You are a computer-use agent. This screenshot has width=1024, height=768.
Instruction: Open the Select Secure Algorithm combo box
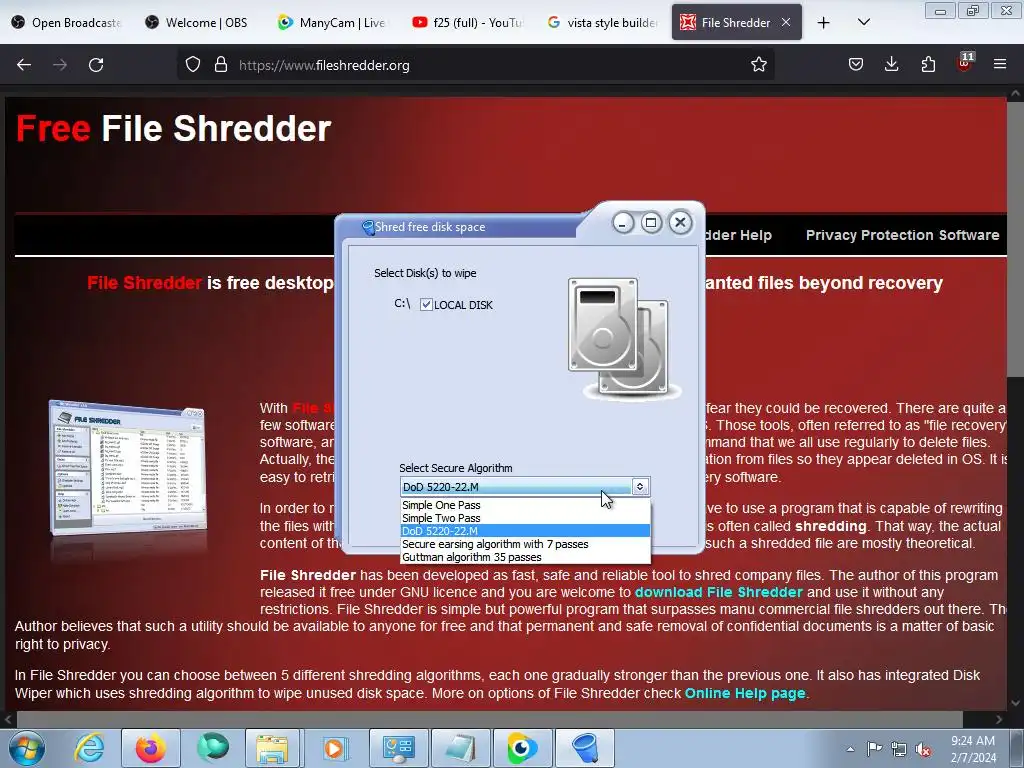coord(525,487)
